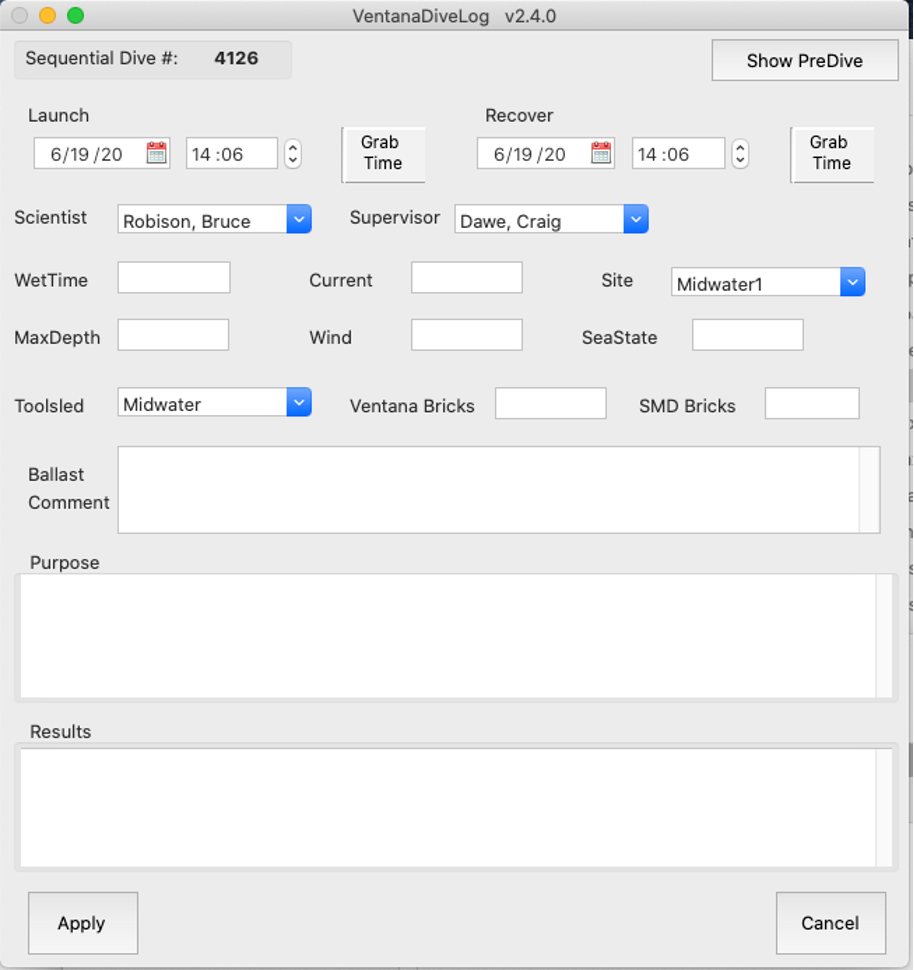Expand the Scientist dropdown

click(x=299, y=220)
